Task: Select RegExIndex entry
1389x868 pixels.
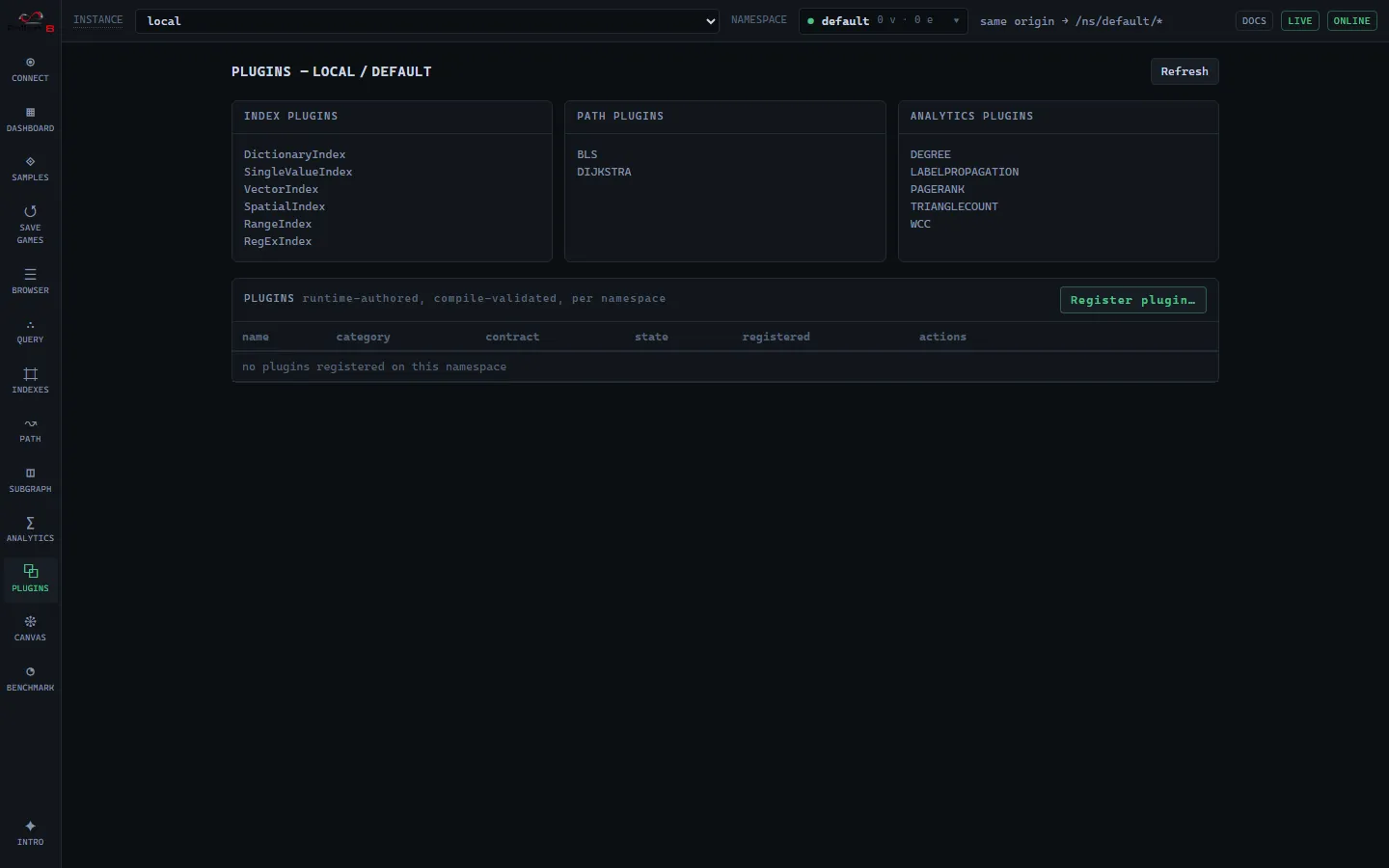Action: click(278, 241)
